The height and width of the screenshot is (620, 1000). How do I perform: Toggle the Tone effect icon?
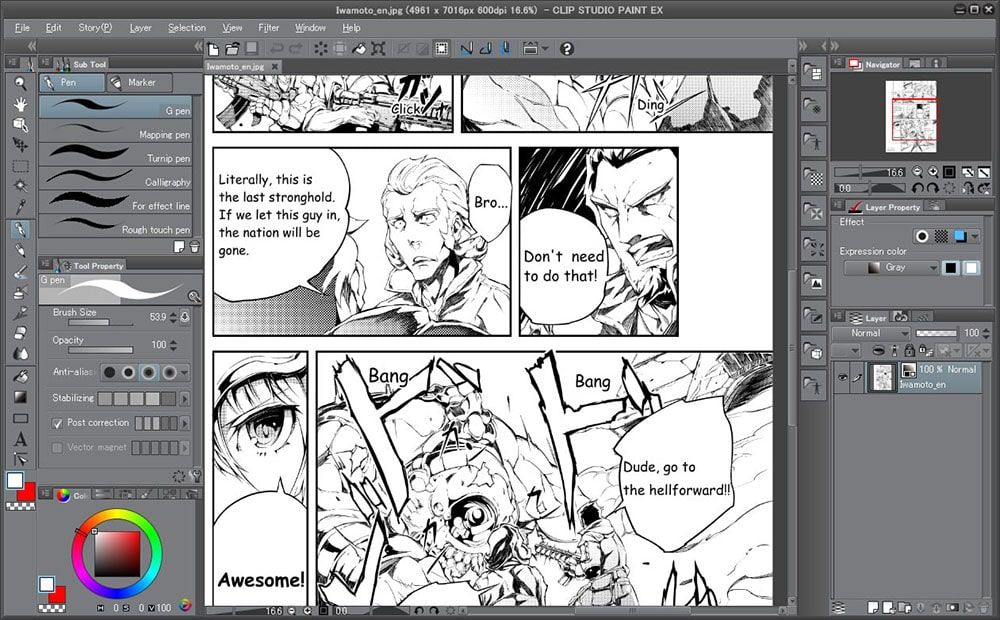tap(941, 237)
